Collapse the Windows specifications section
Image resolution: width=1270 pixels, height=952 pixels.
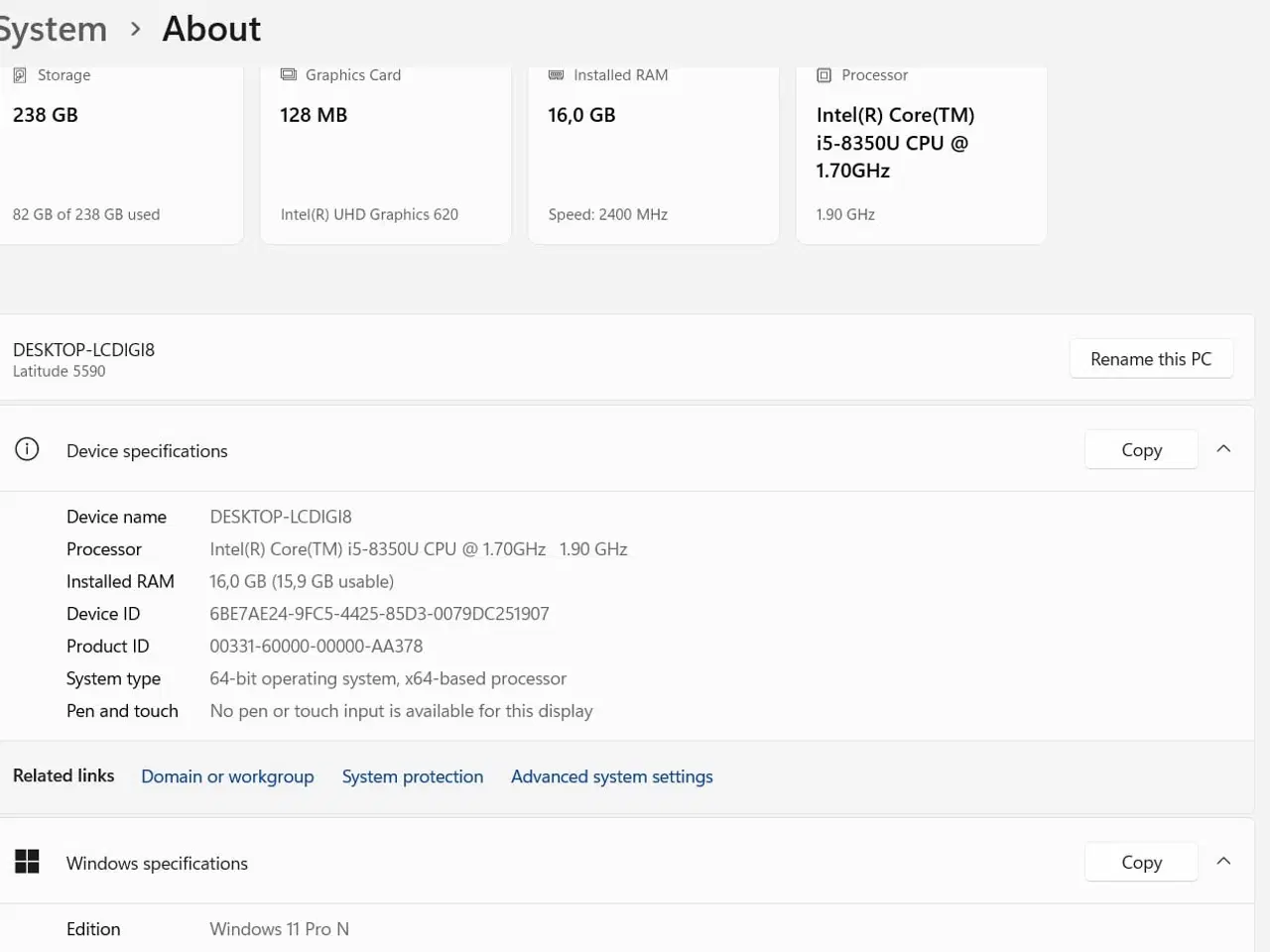1223,862
